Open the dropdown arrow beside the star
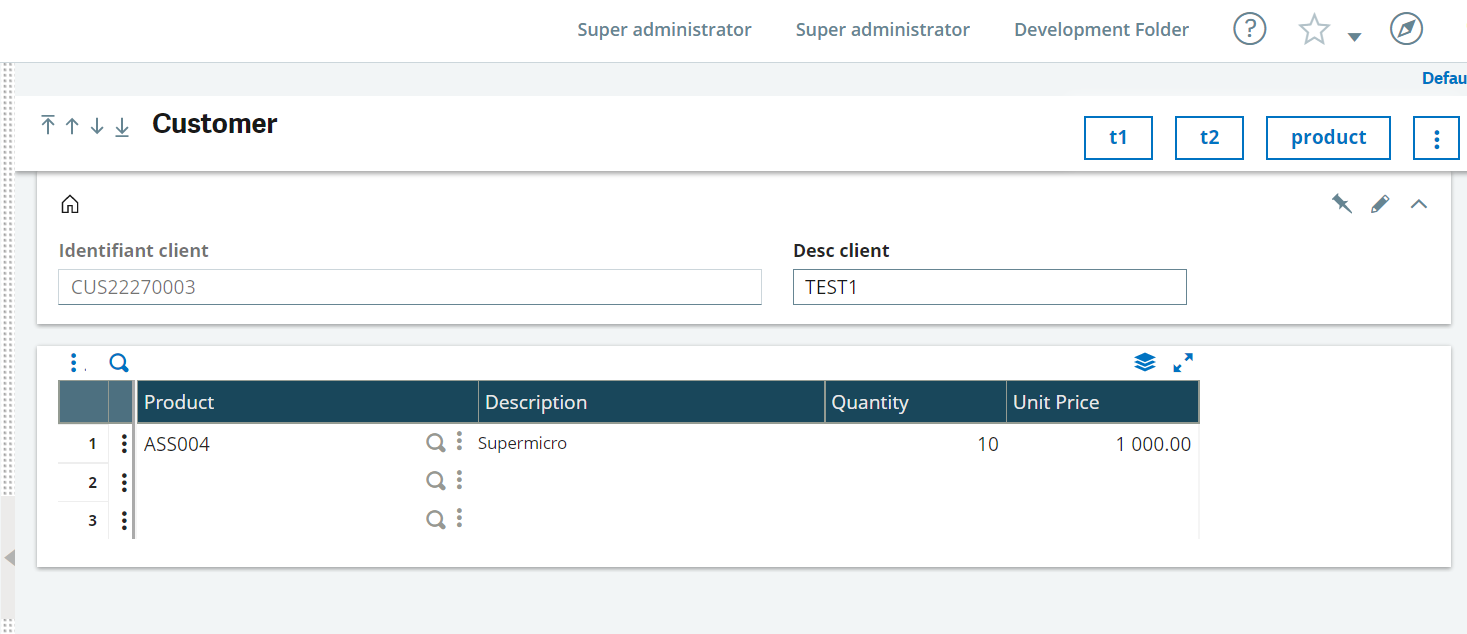Image resolution: width=1467 pixels, height=634 pixels. (1354, 36)
